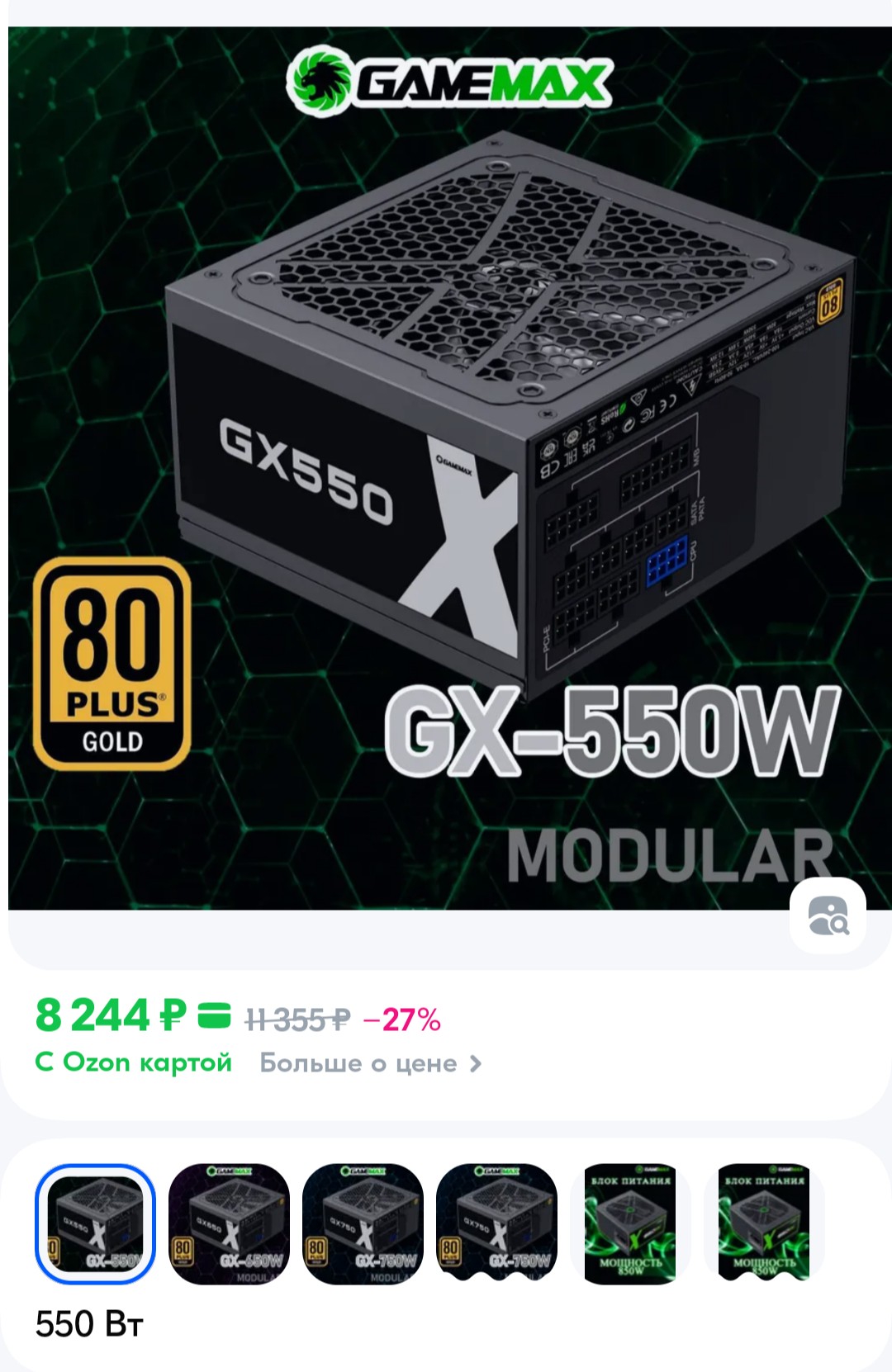This screenshot has height=1372, width=892.
Task: Select the first green "Блок питания" thumbnail
Action: (x=630, y=1223)
